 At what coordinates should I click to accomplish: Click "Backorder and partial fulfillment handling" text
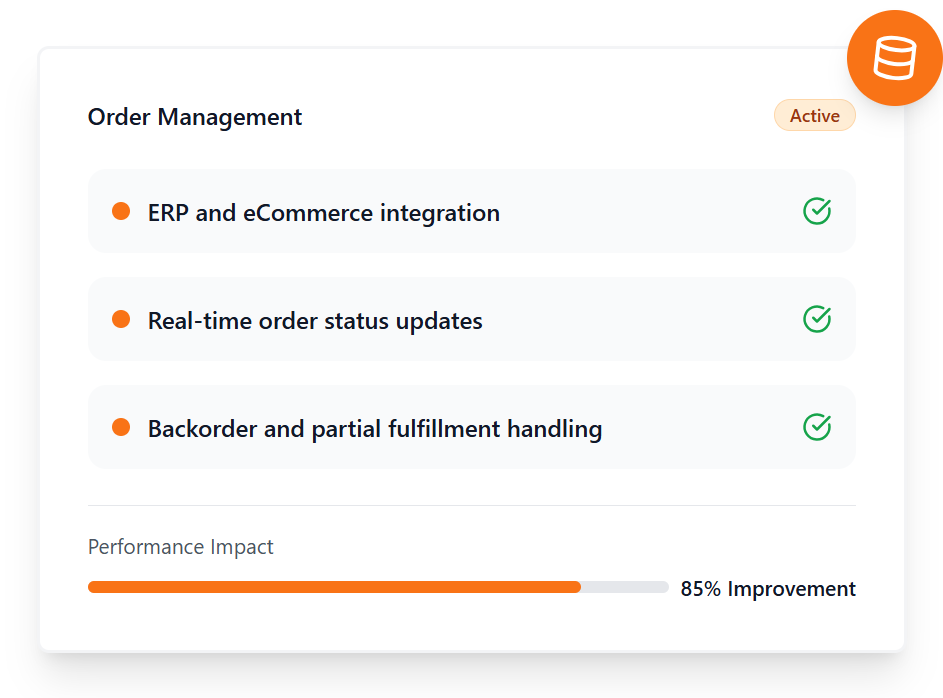[x=375, y=429]
